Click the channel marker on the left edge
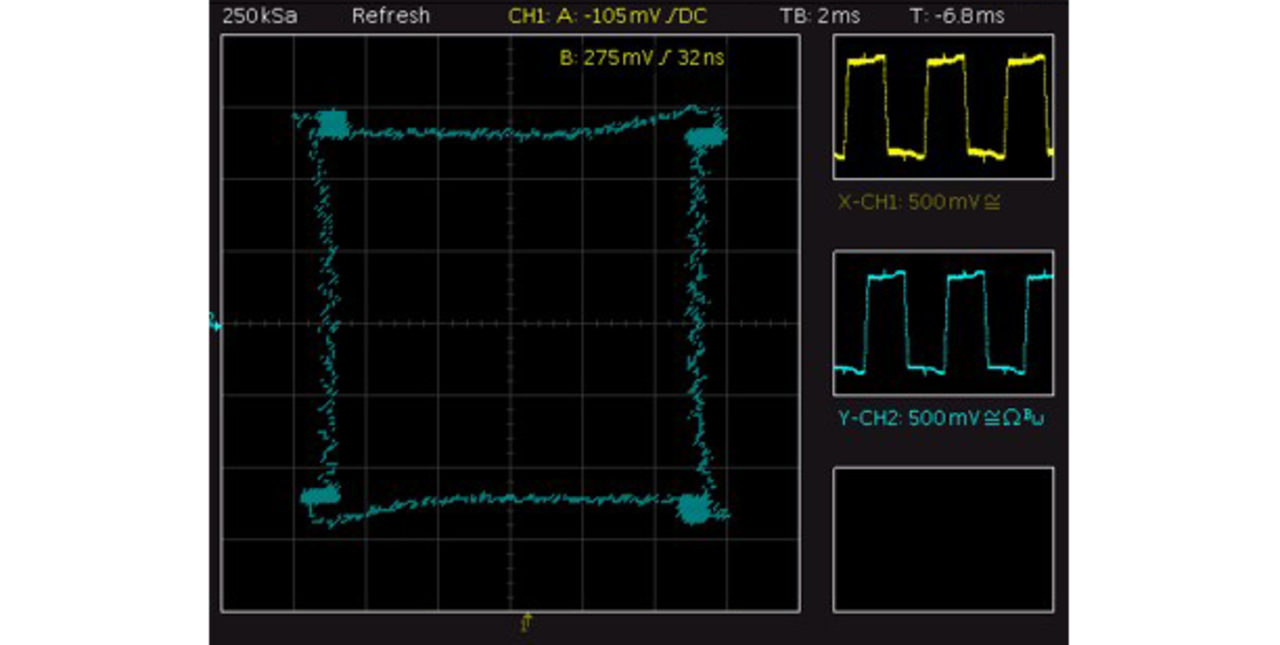 [x=212, y=322]
